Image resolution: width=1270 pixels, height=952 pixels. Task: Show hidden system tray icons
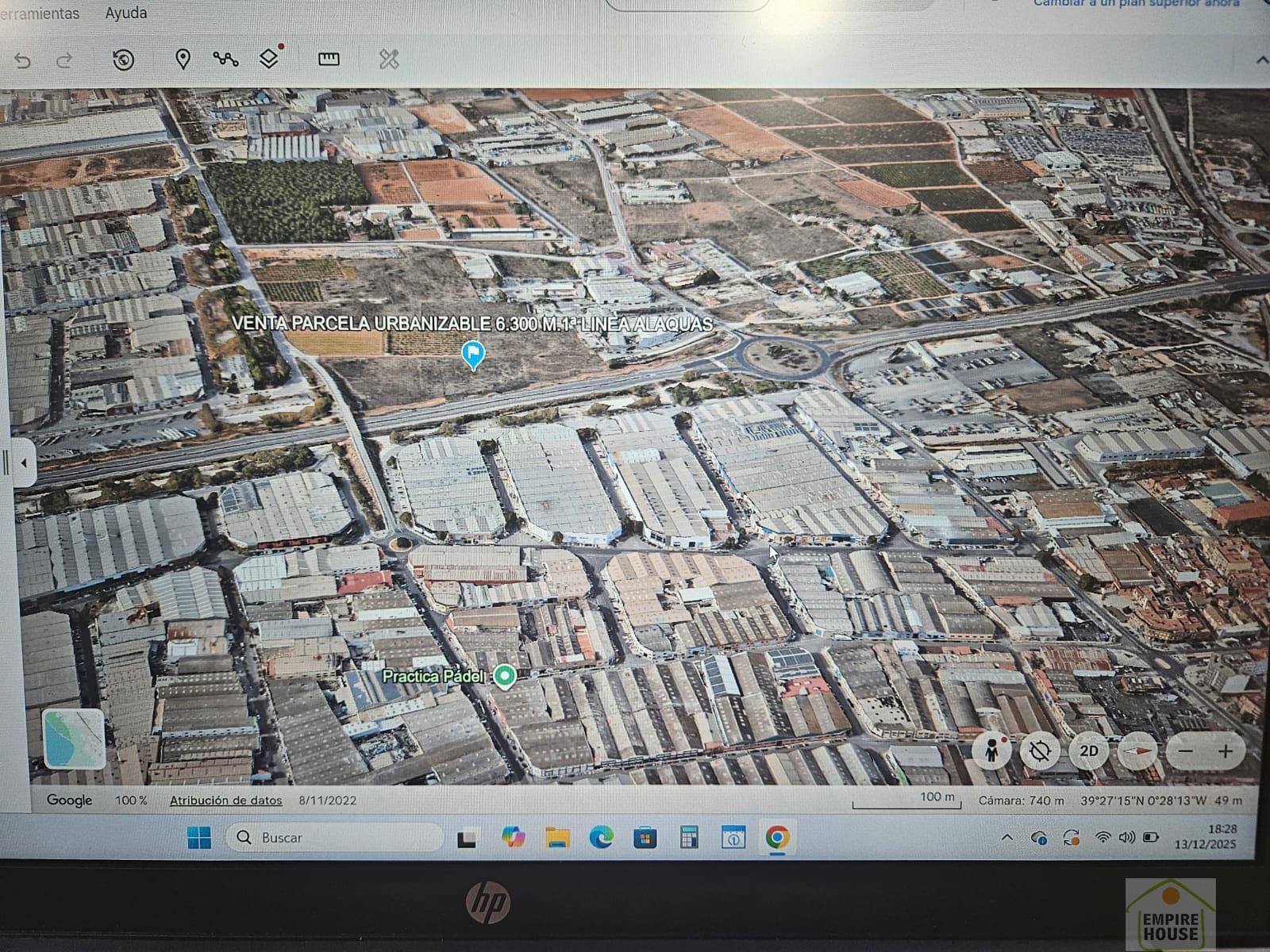point(1007,837)
